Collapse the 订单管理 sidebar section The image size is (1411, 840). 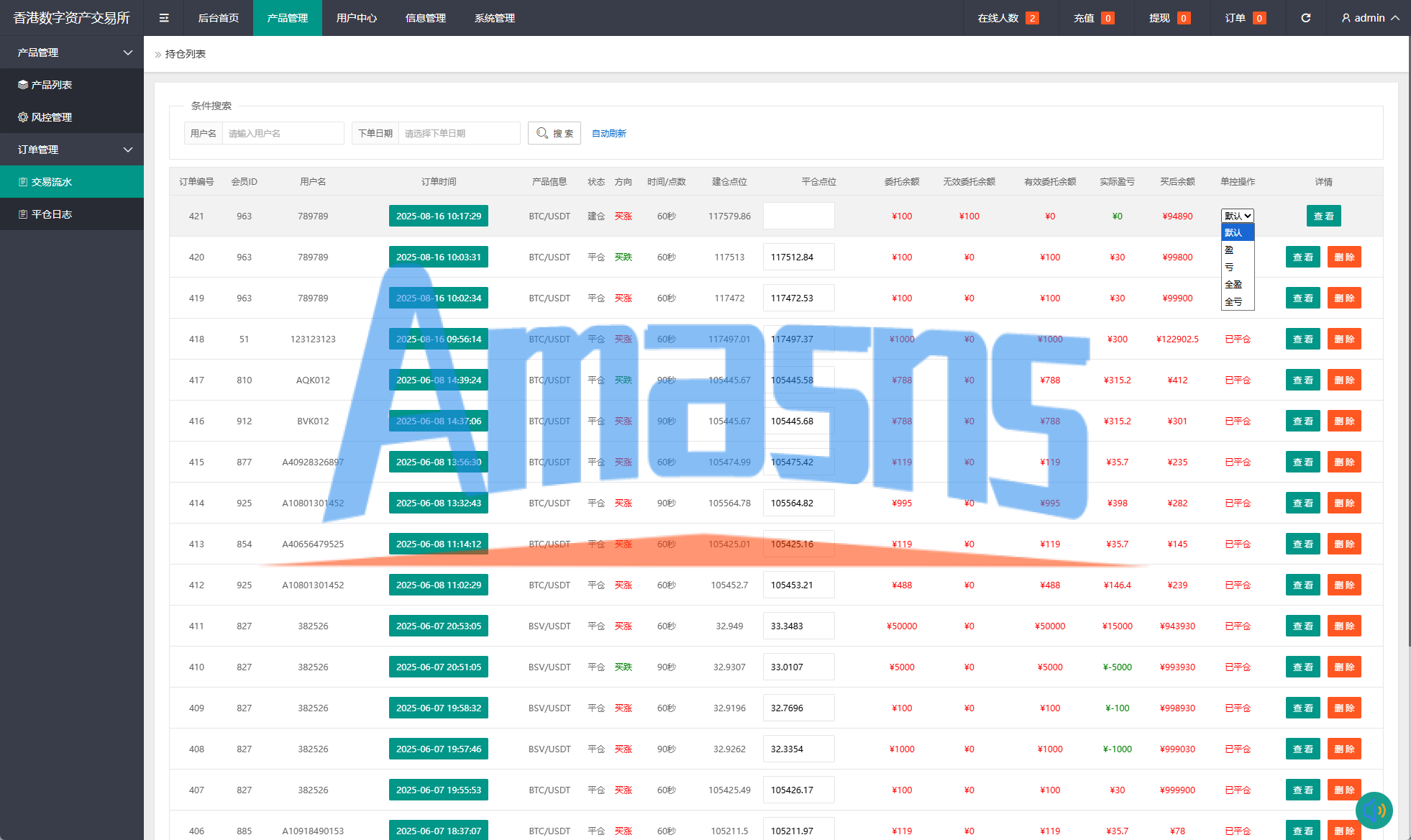coord(127,150)
